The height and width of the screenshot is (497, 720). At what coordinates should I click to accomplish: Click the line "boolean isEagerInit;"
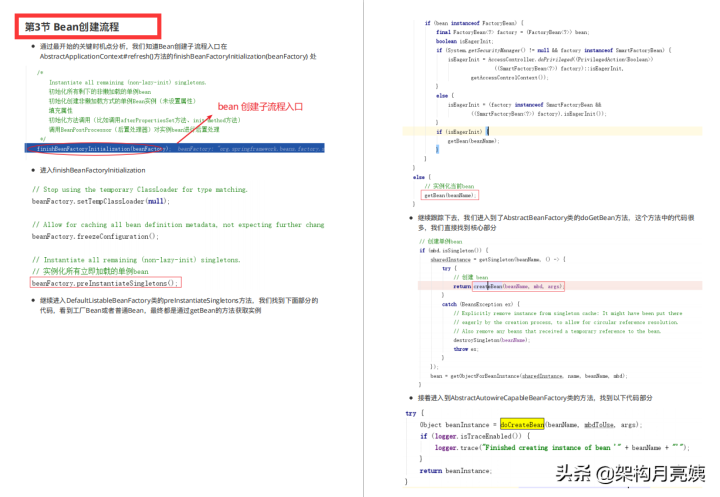pos(465,41)
